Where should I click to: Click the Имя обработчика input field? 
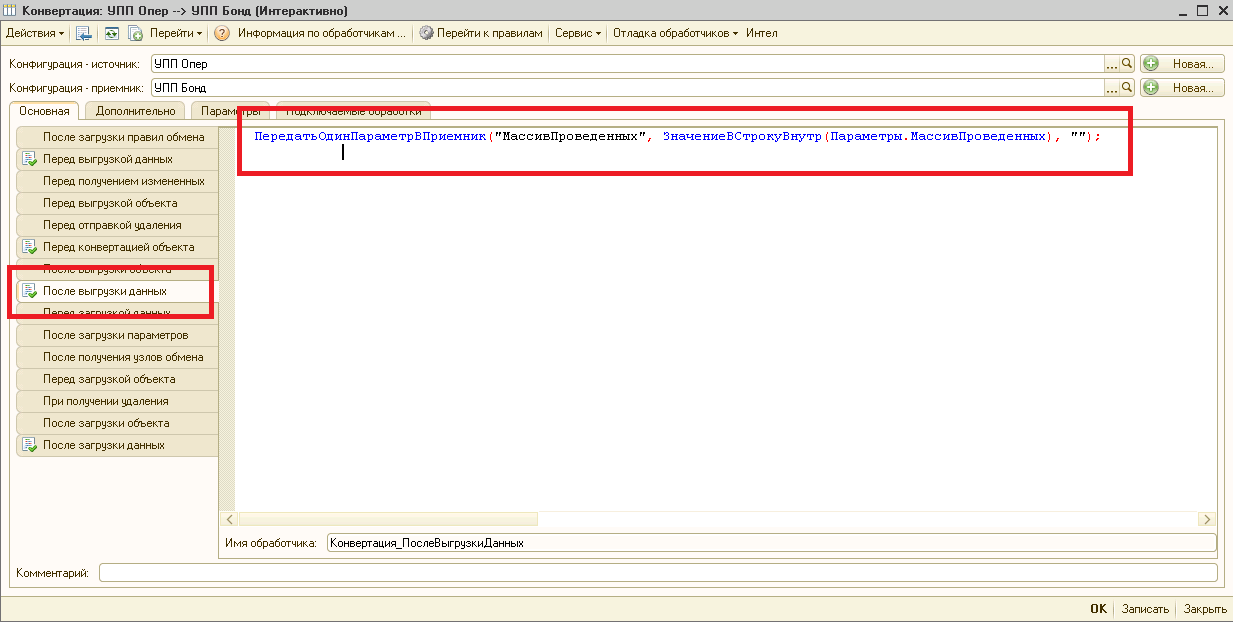(x=771, y=543)
